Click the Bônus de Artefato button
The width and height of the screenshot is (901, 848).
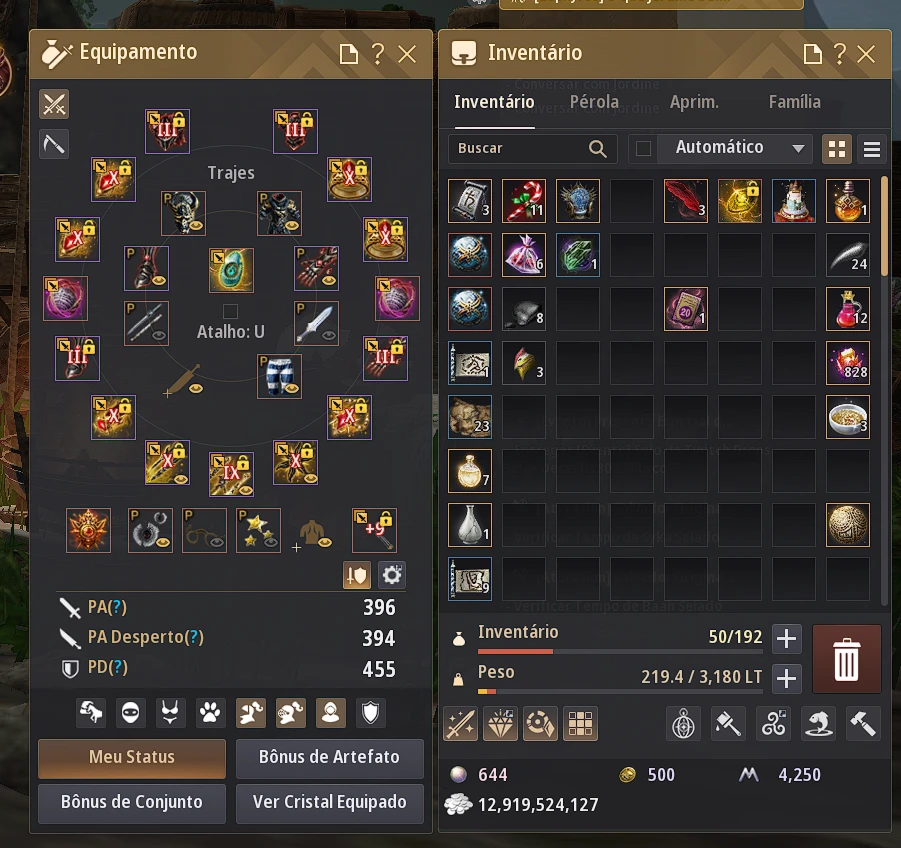(329, 758)
